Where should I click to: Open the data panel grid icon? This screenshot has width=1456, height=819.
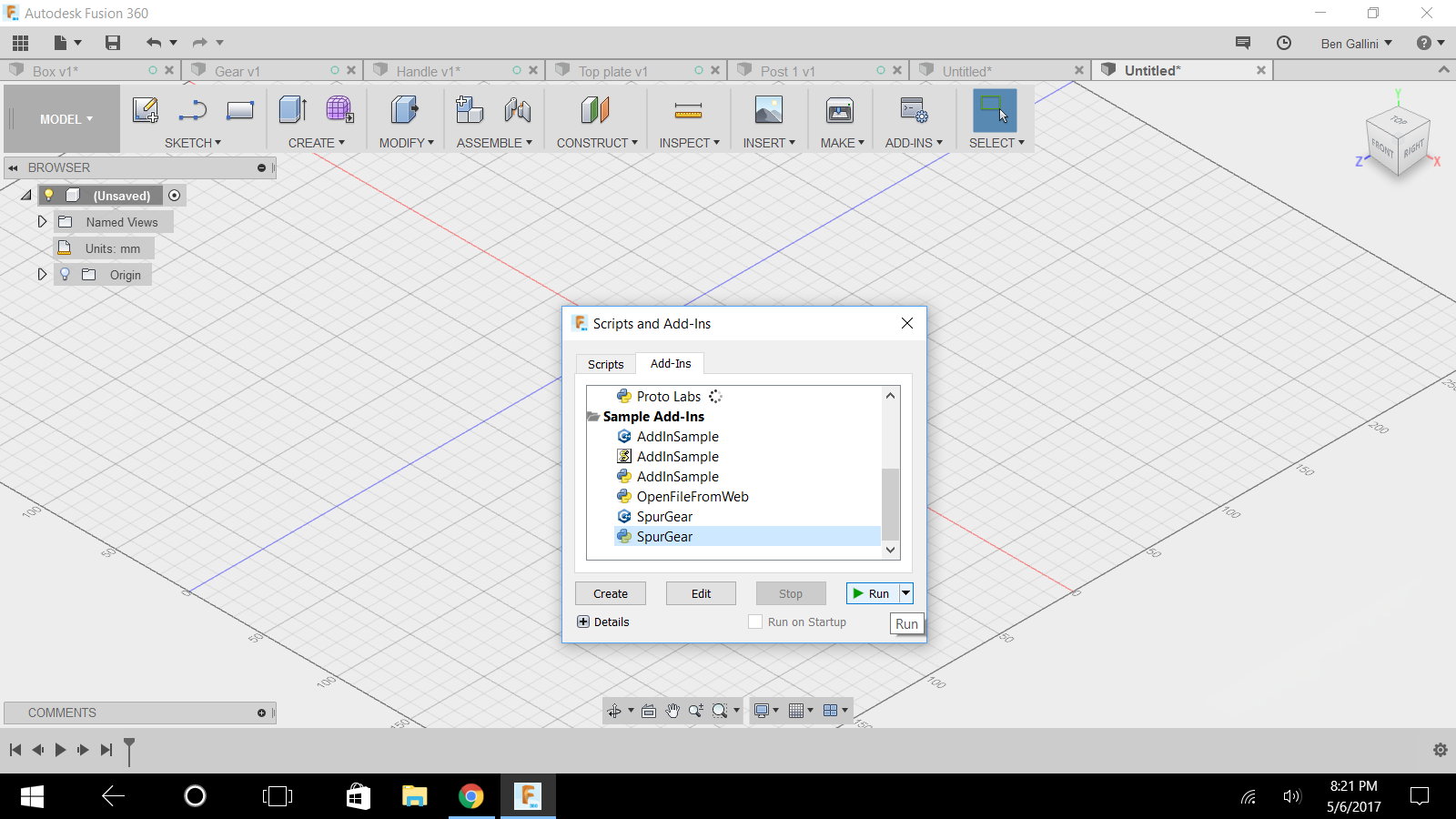(20, 43)
